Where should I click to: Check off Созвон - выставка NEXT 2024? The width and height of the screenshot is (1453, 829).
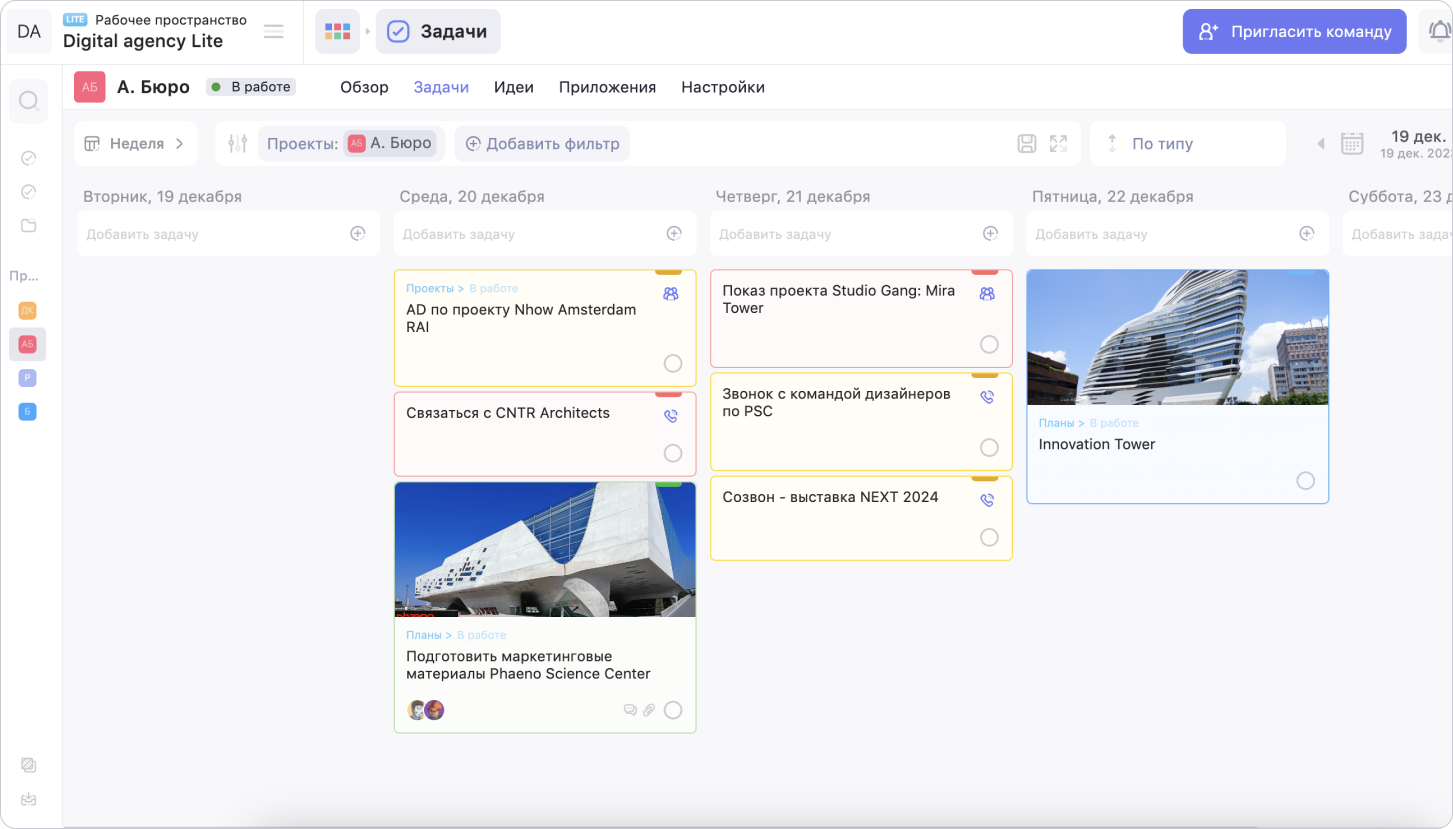989,537
